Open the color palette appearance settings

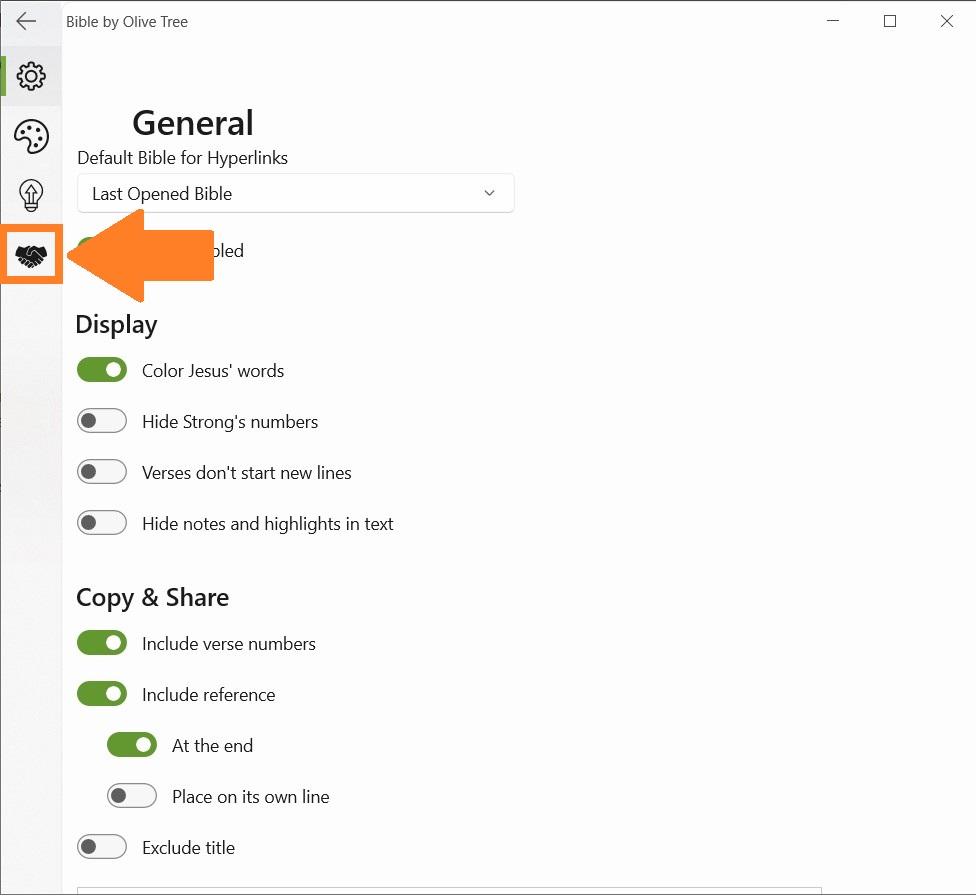pos(31,137)
